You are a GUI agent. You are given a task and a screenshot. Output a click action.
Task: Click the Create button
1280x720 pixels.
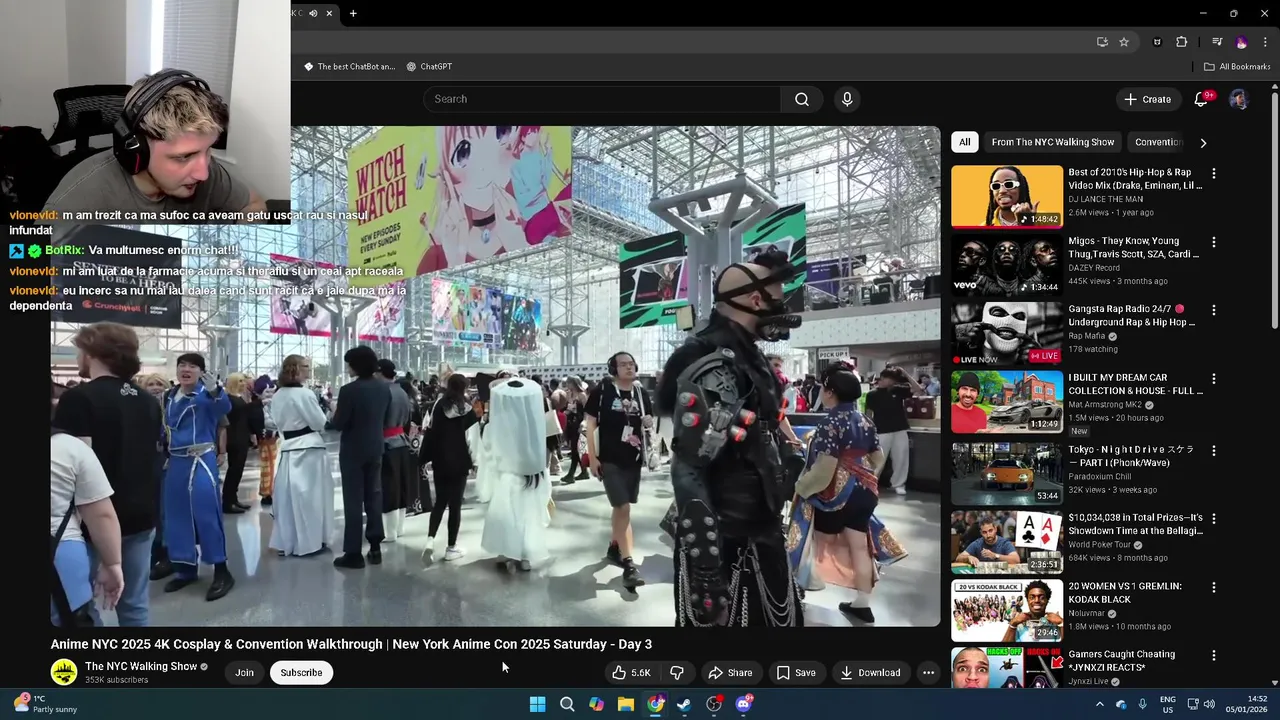pyautogui.click(x=1147, y=99)
